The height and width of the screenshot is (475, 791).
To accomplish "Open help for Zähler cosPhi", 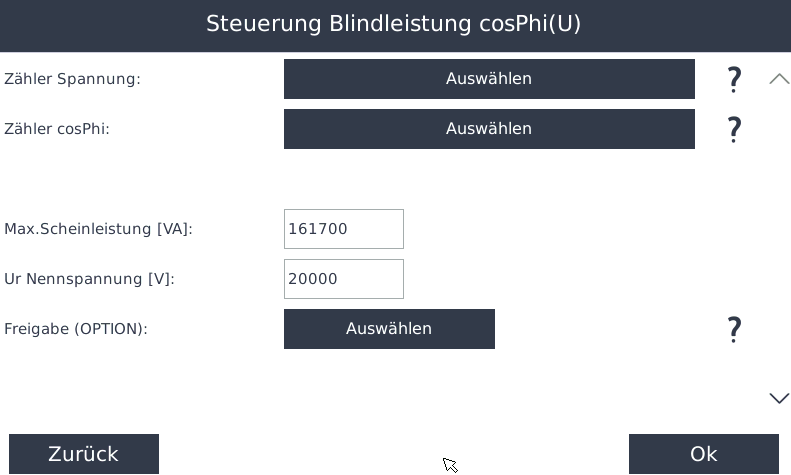I will [x=734, y=129].
